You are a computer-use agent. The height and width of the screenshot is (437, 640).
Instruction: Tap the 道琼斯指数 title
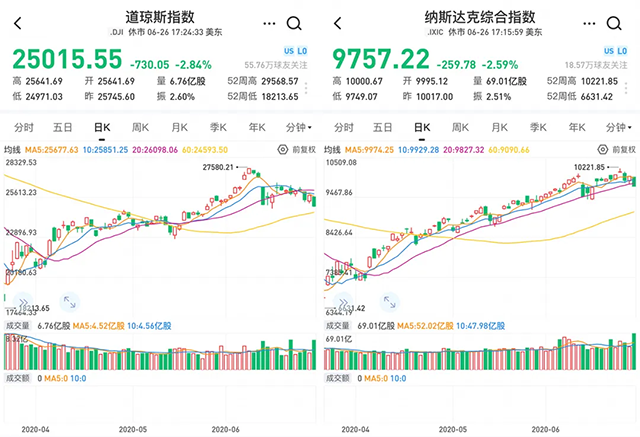[160, 17]
